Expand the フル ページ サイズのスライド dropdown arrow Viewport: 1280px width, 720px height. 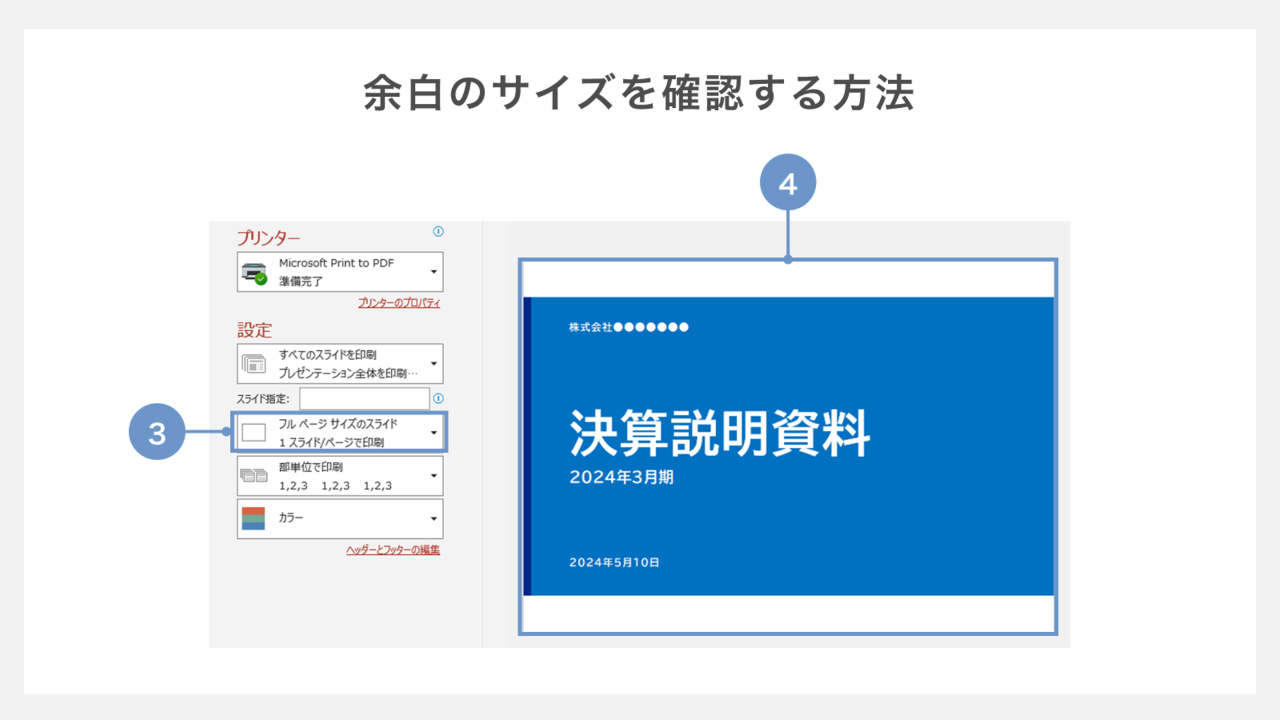[x=433, y=433]
